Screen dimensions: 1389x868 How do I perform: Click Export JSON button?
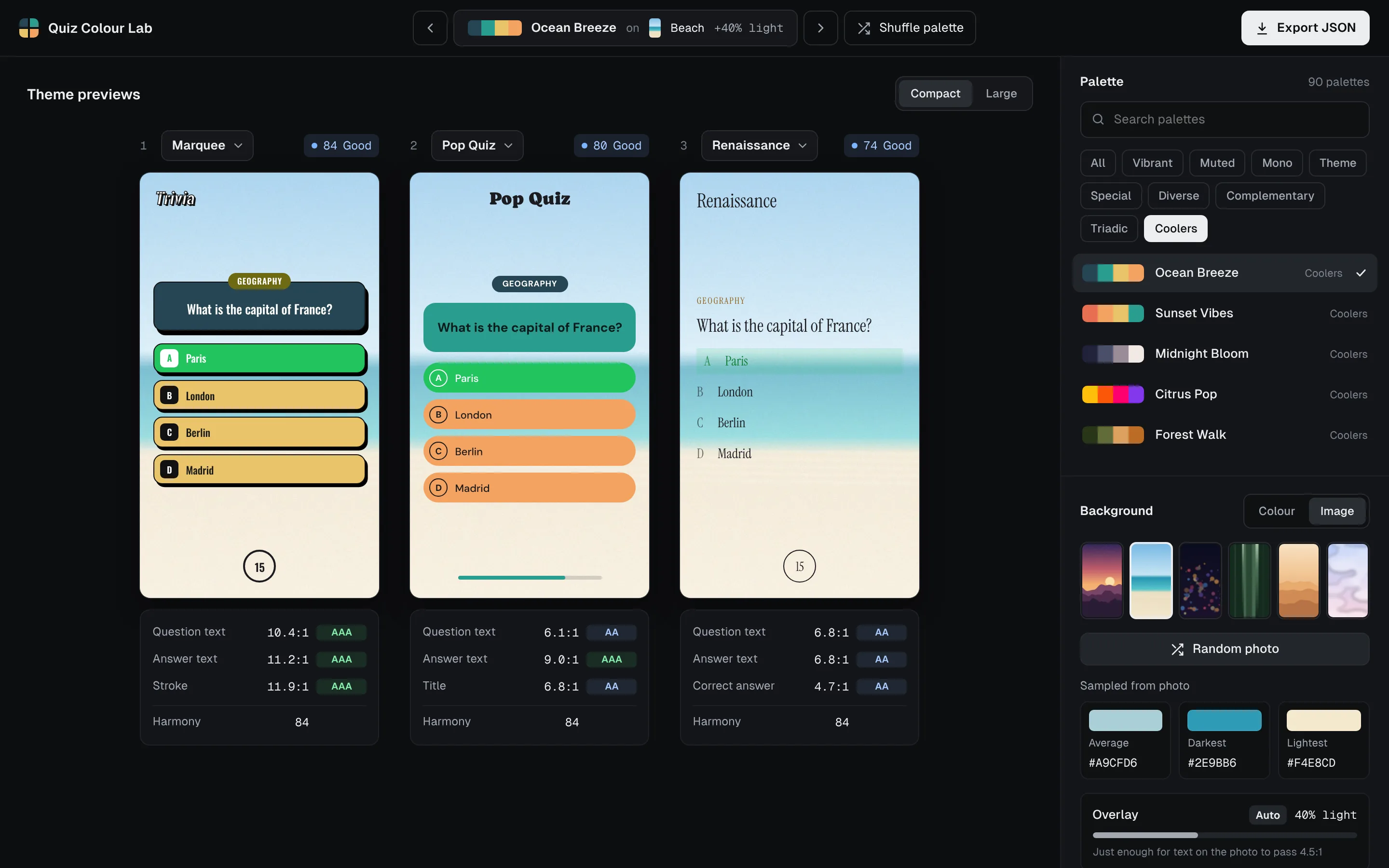coord(1305,27)
